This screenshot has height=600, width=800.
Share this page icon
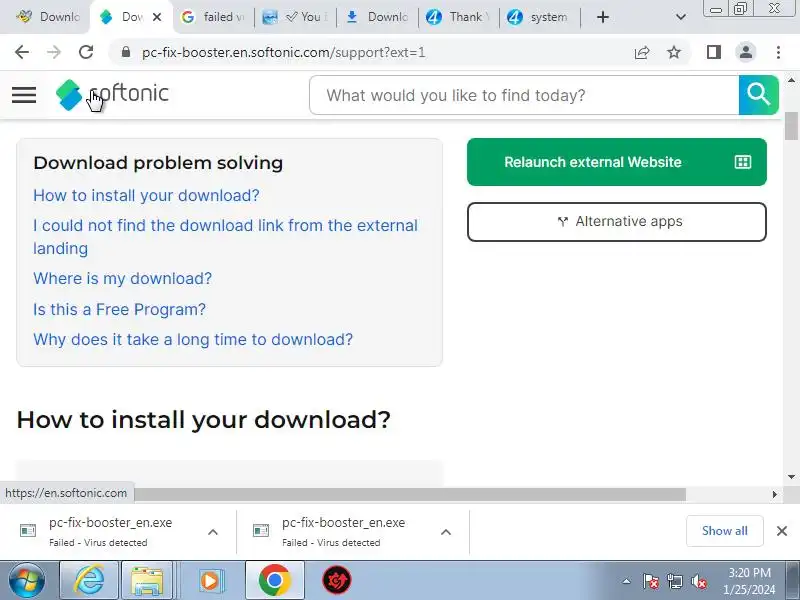[x=642, y=52]
